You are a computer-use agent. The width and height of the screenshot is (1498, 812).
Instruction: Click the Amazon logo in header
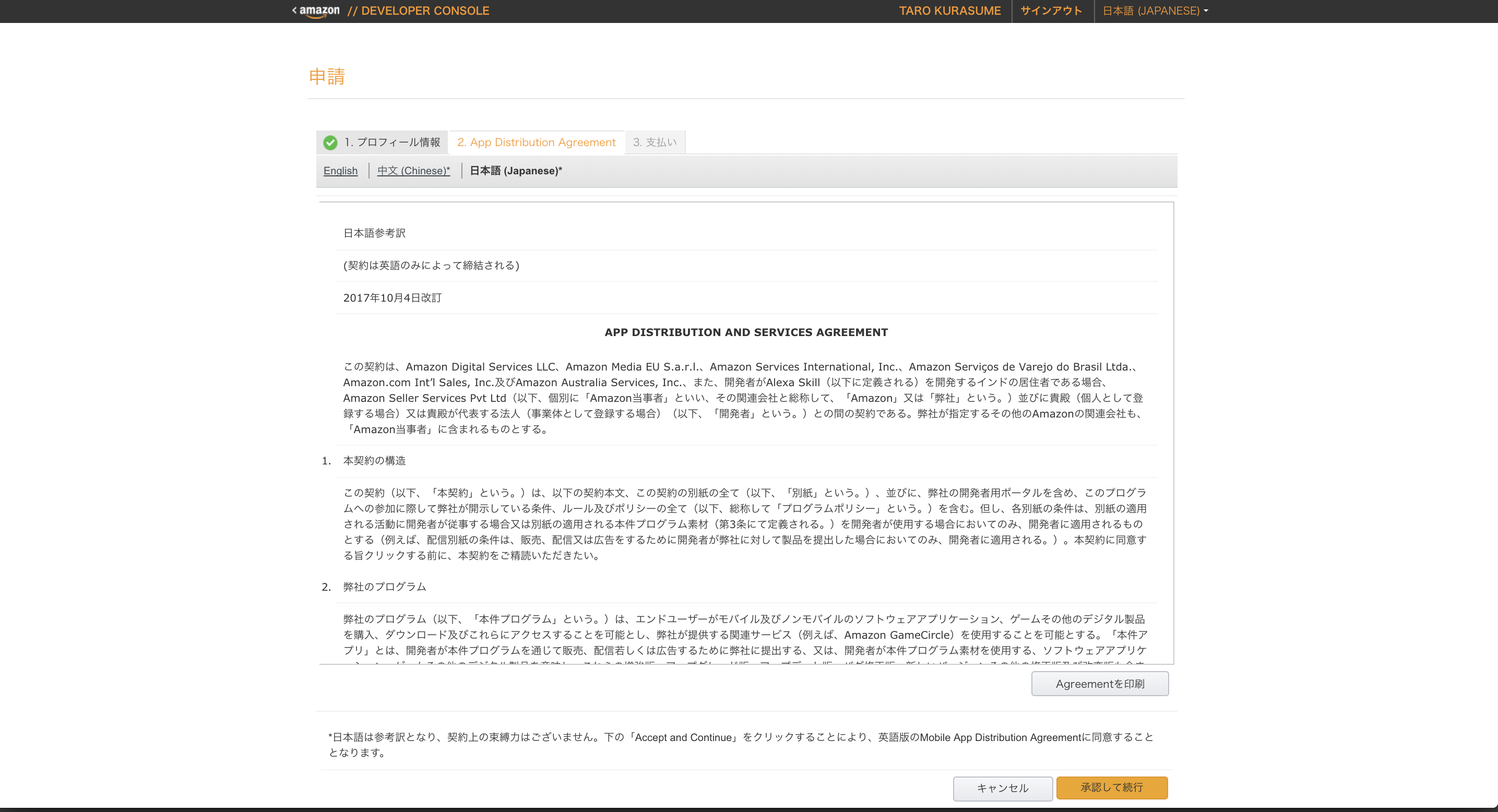(319, 11)
